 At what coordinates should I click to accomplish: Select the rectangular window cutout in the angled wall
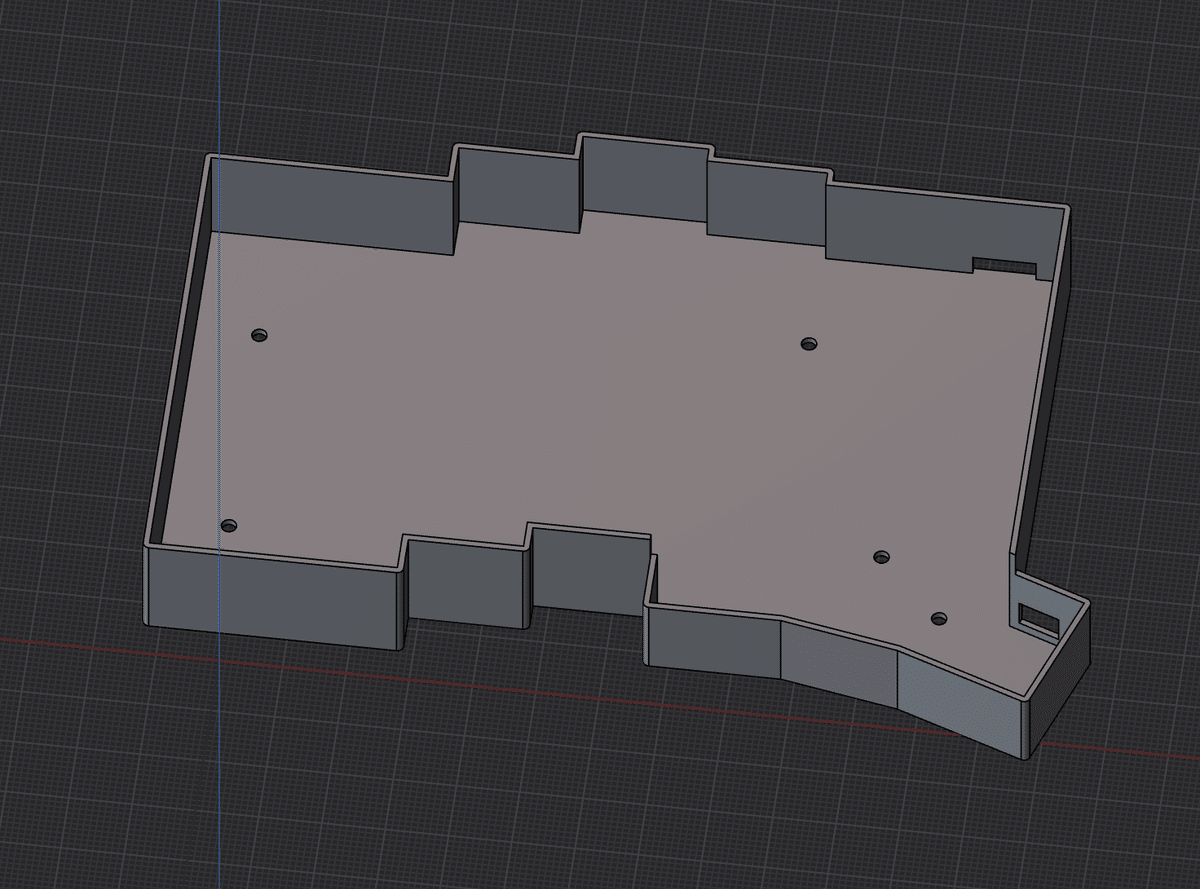tap(1038, 619)
